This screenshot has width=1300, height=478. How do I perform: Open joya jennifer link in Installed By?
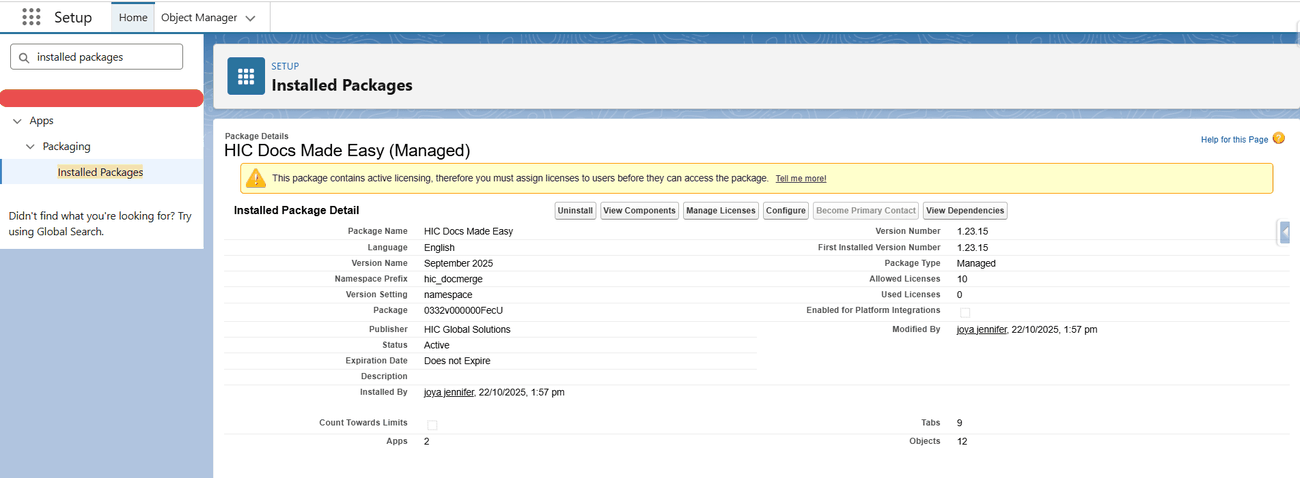pyautogui.click(x=449, y=392)
